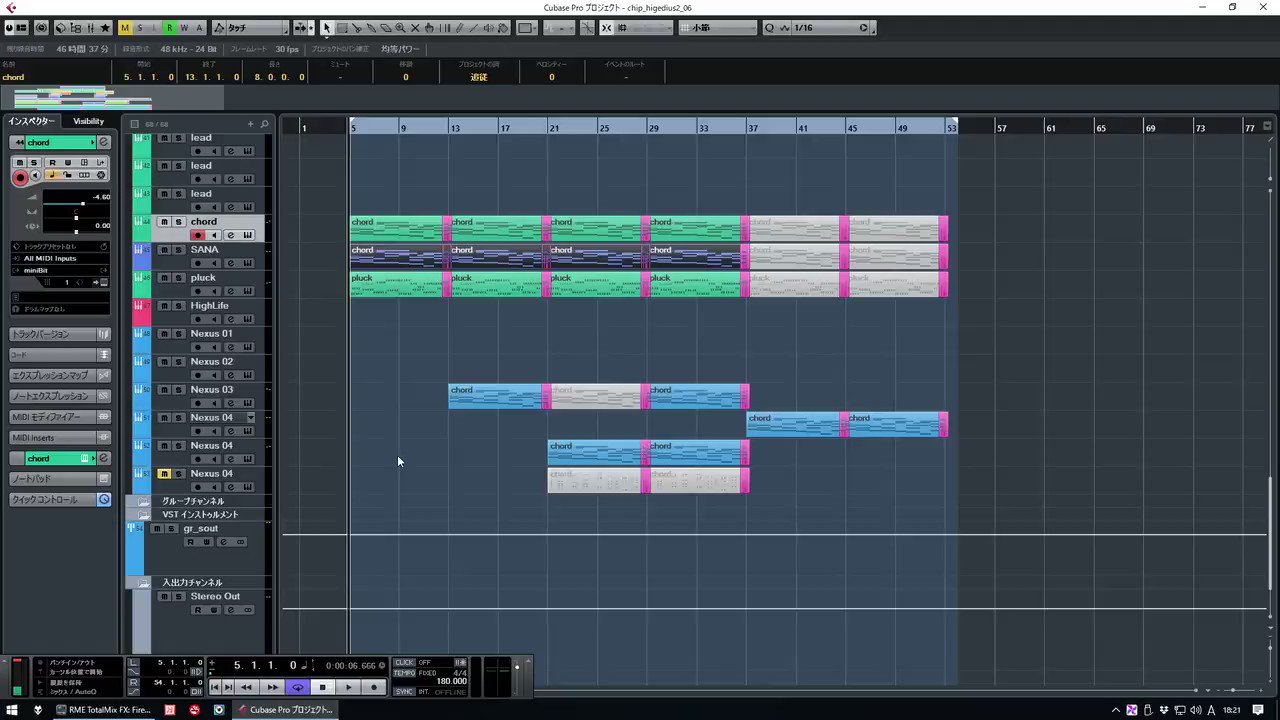Toggle the transport Cycle loop button

point(297,687)
